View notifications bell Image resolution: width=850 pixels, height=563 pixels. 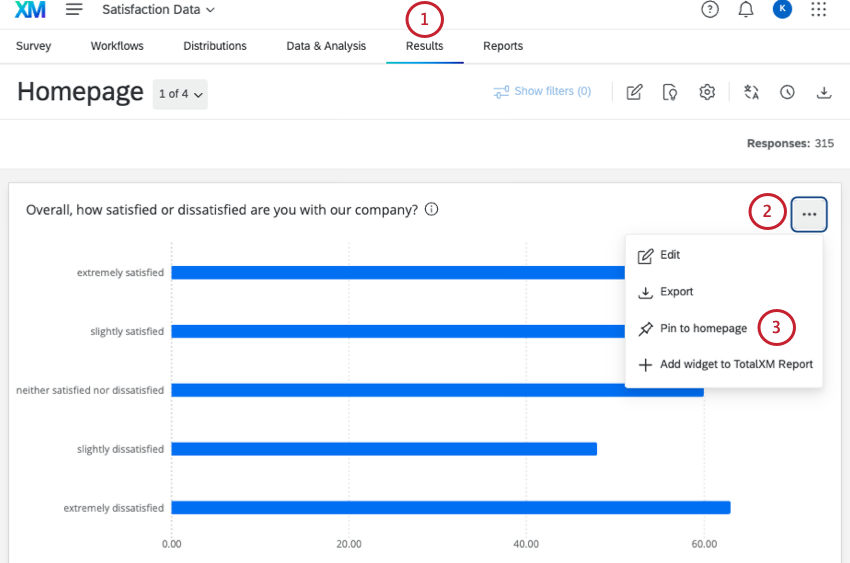tap(746, 9)
